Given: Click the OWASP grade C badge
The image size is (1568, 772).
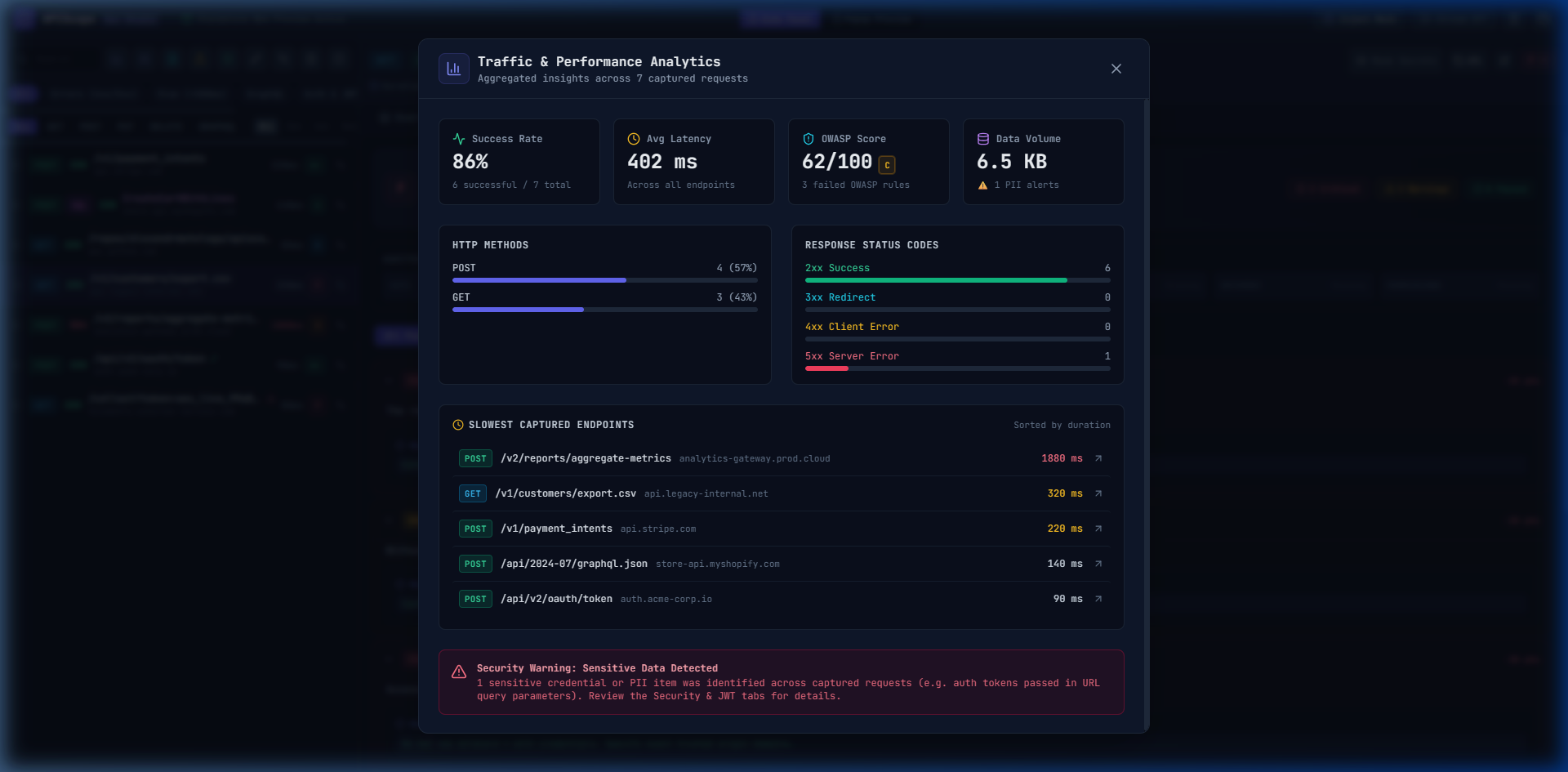Looking at the screenshot, I should (887, 165).
